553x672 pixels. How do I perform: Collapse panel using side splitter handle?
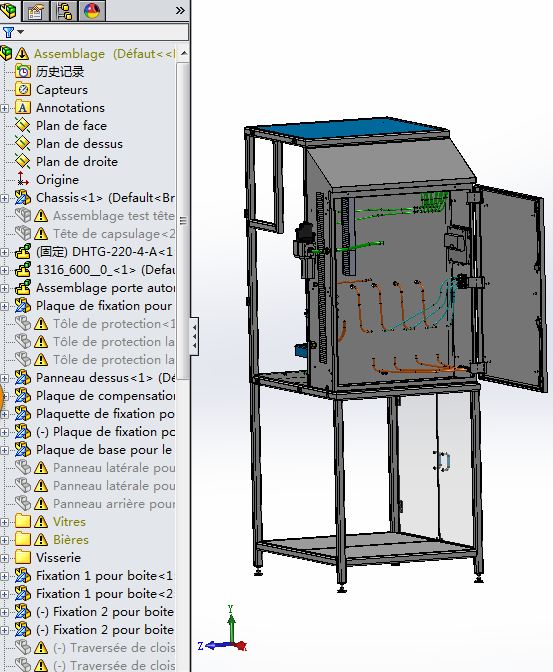click(x=194, y=336)
